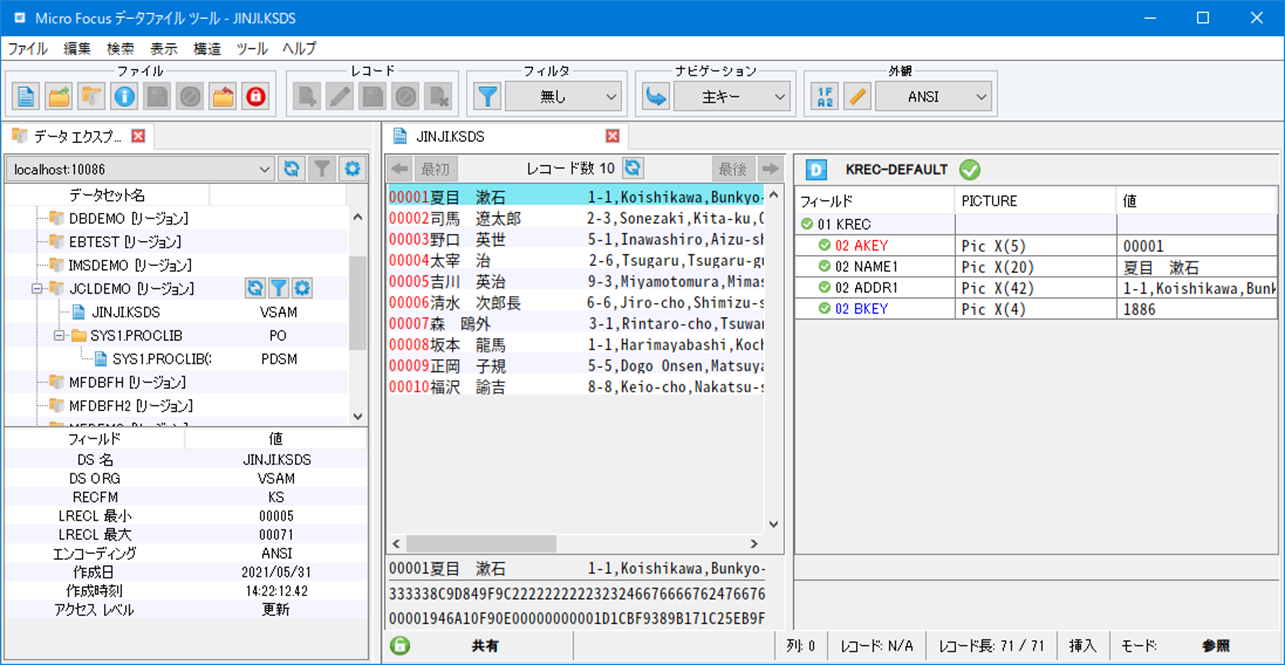Go to previous record with left arrow
The image size is (1285, 665).
pos(399,168)
